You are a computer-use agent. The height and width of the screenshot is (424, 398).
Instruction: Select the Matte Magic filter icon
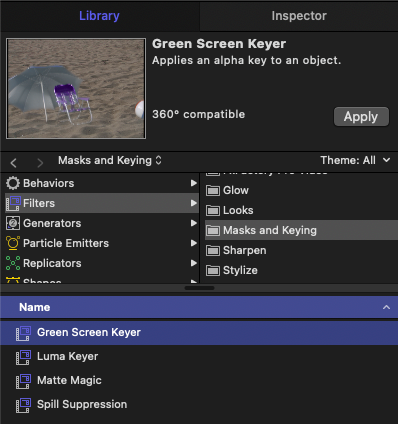(23, 381)
